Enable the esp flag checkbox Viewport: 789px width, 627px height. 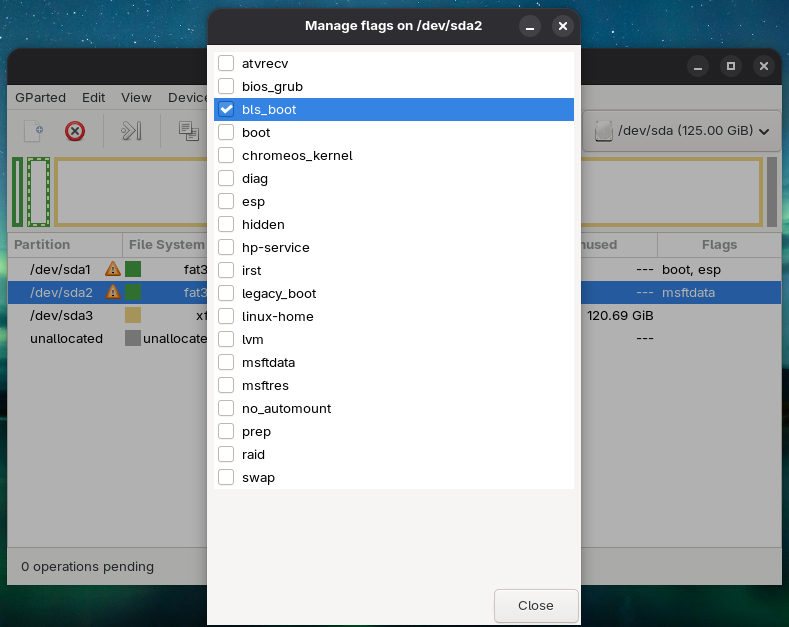[226, 202]
